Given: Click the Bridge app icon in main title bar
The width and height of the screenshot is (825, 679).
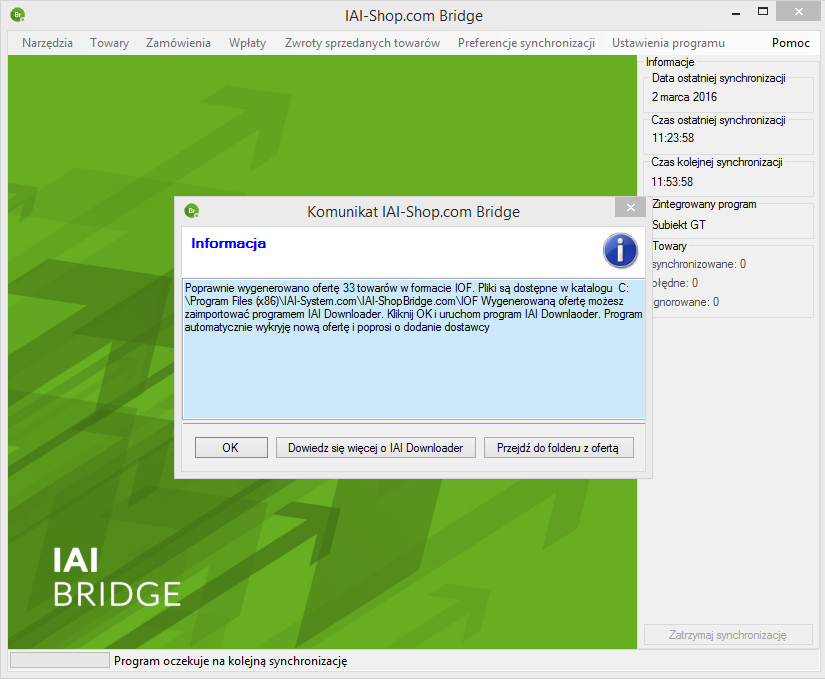Looking at the screenshot, I should (x=17, y=15).
